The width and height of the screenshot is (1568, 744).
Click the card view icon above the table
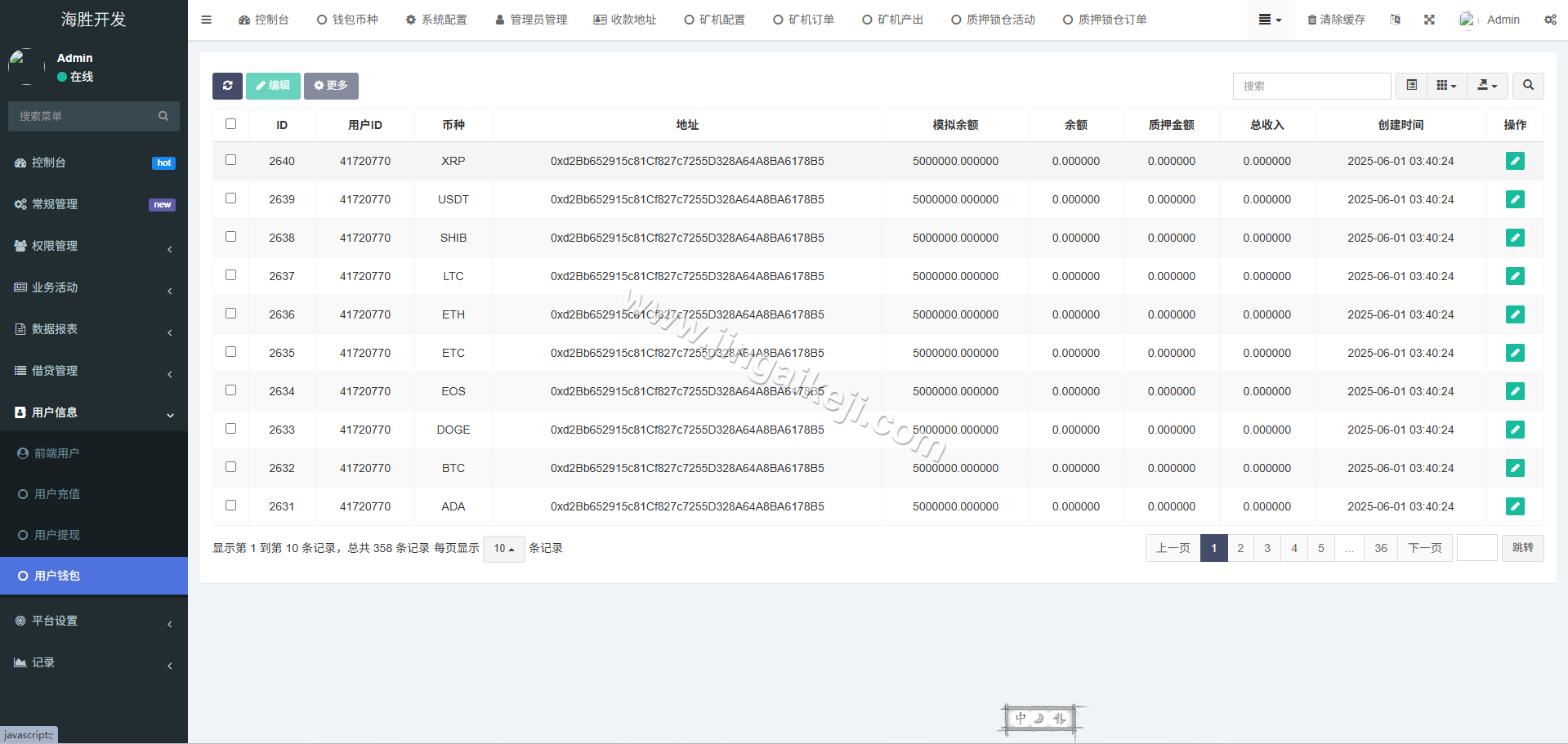(x=1410, y=86)
